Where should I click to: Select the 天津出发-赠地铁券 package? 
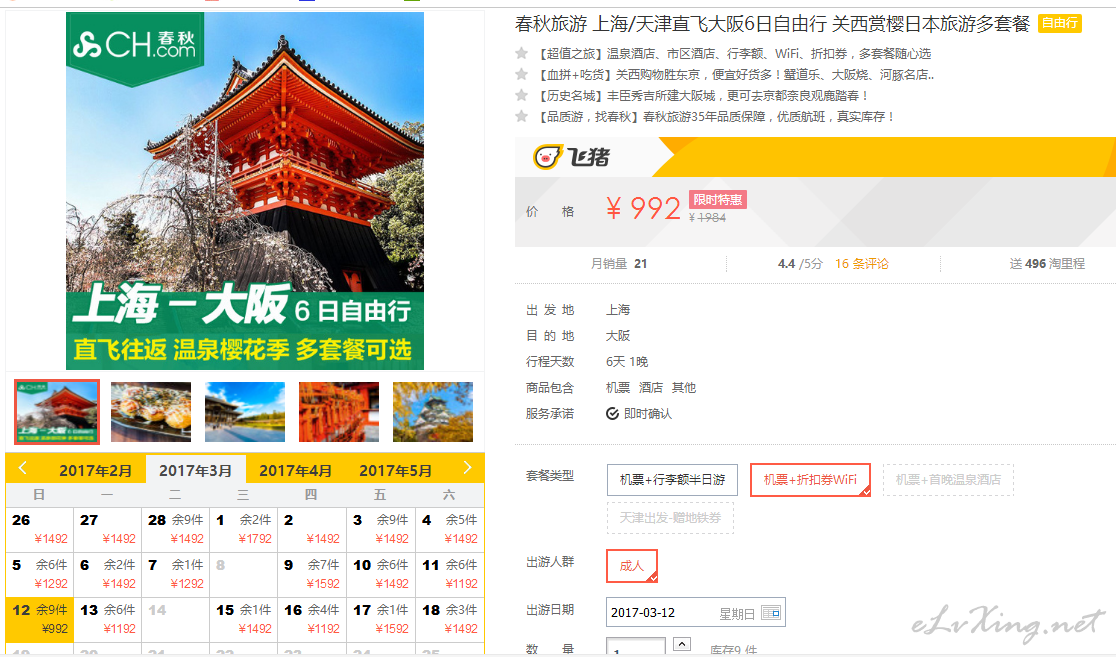pos(670,517)
